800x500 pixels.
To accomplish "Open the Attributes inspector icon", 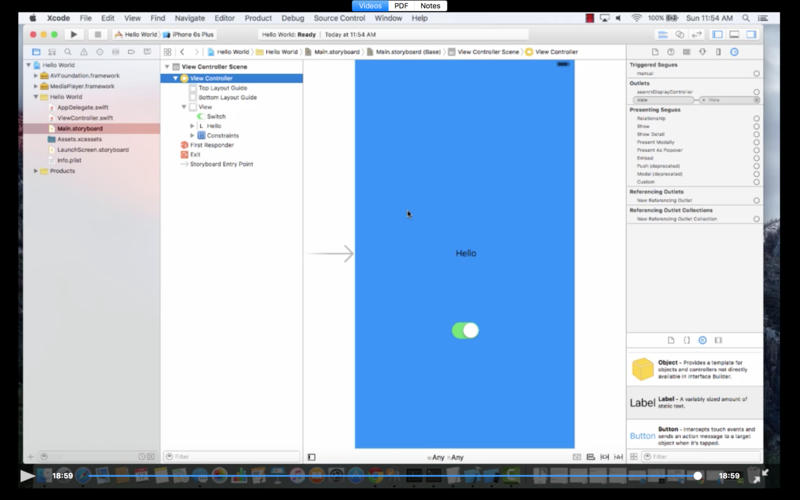I will [703, 52].
